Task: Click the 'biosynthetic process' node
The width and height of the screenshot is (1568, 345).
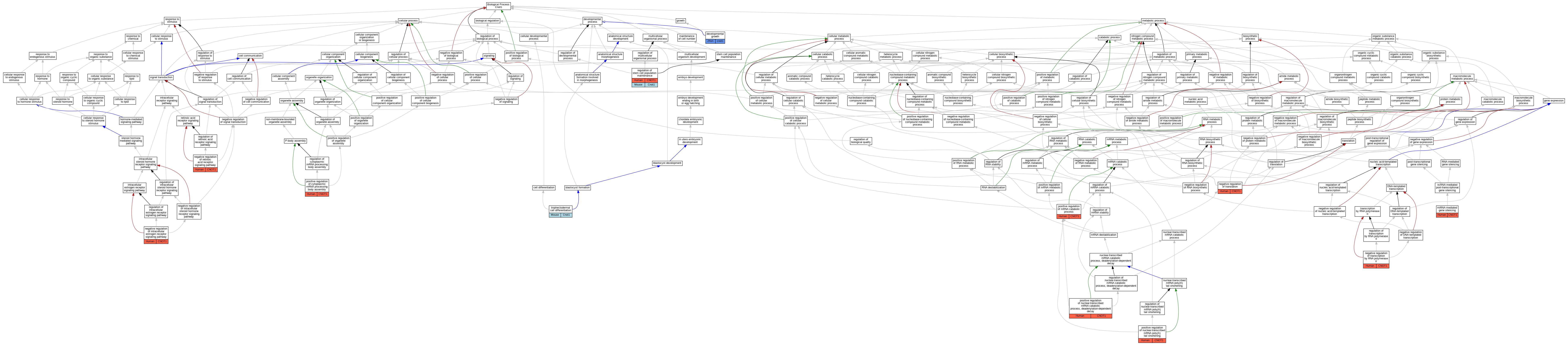Action: [1250, 38]
